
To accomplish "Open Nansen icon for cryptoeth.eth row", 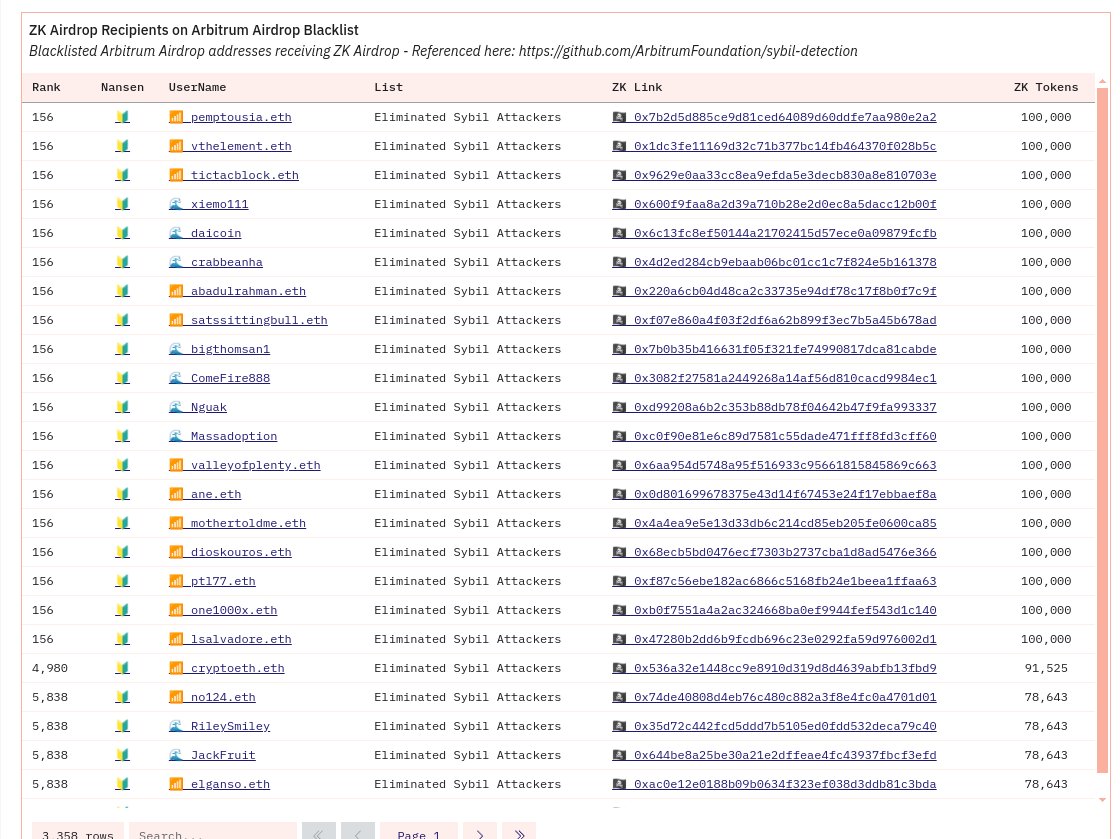I will coord(123,668).
